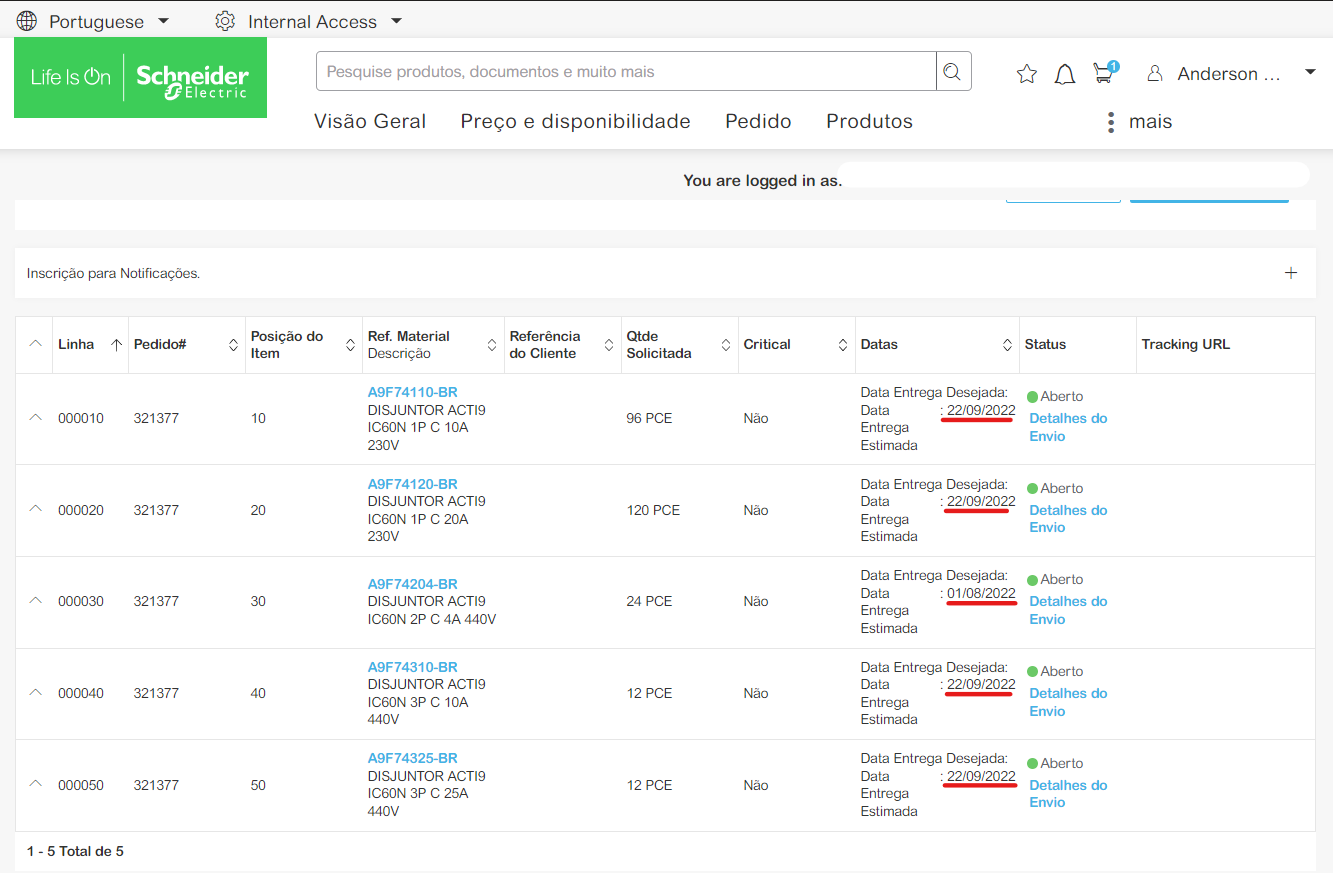The width and height of the screenshot is (1334, 874).
Task: Click the globe language icon
Action: tap(27, 21)
